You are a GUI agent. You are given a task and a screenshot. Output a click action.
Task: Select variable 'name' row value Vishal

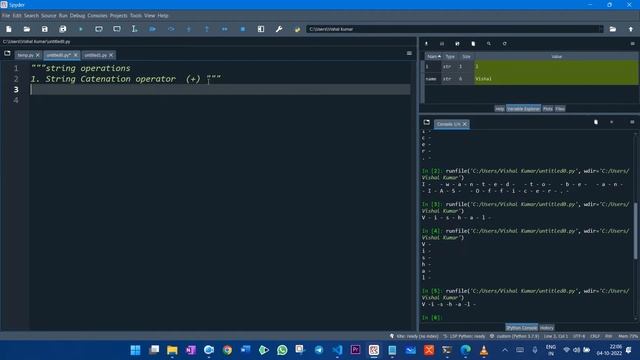556,79
